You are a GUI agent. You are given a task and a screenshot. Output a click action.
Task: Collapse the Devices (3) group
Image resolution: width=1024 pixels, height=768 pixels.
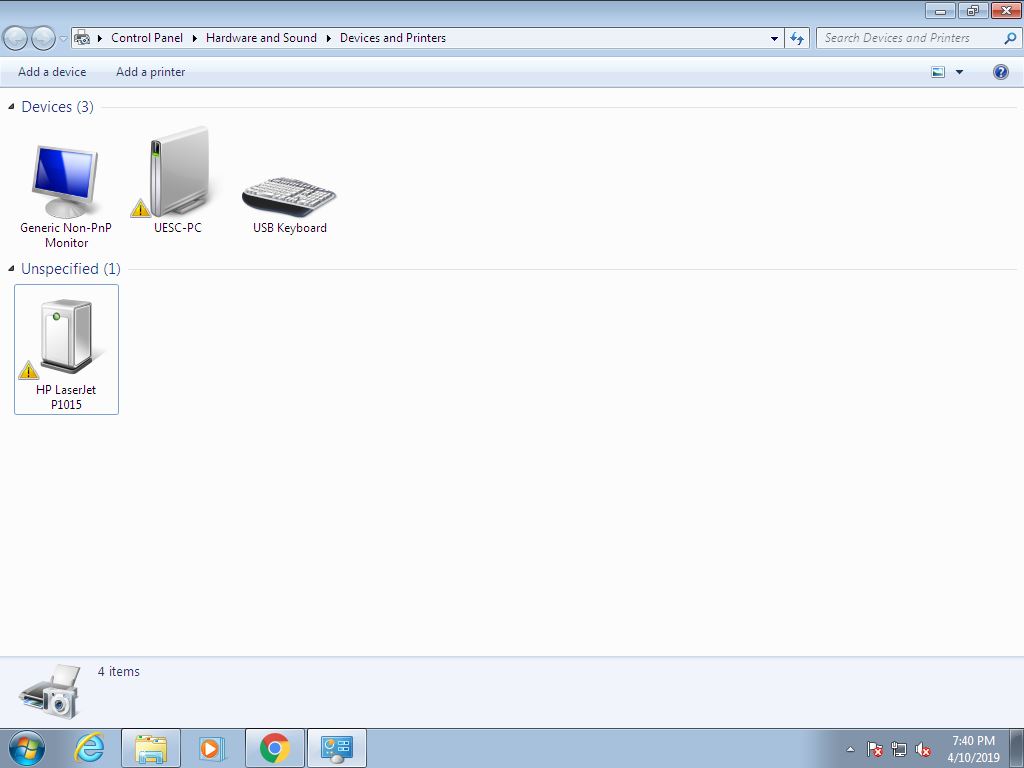click(x=11, y=106)
